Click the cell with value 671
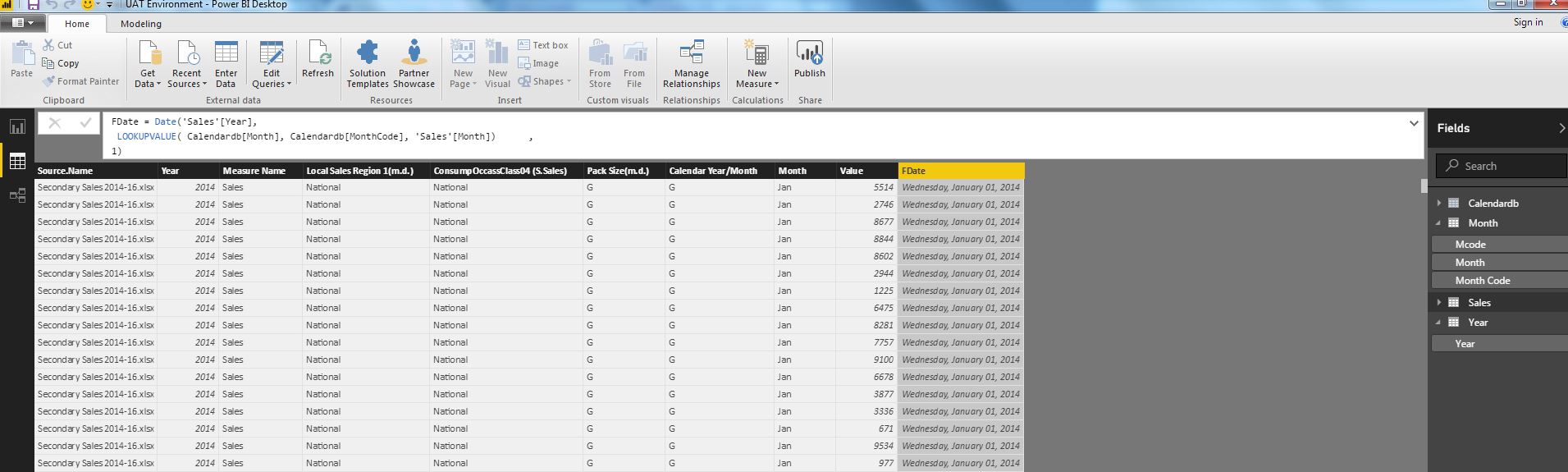Image resolution: width=1568 pixels, height=472 pixels. click(866, 428)
